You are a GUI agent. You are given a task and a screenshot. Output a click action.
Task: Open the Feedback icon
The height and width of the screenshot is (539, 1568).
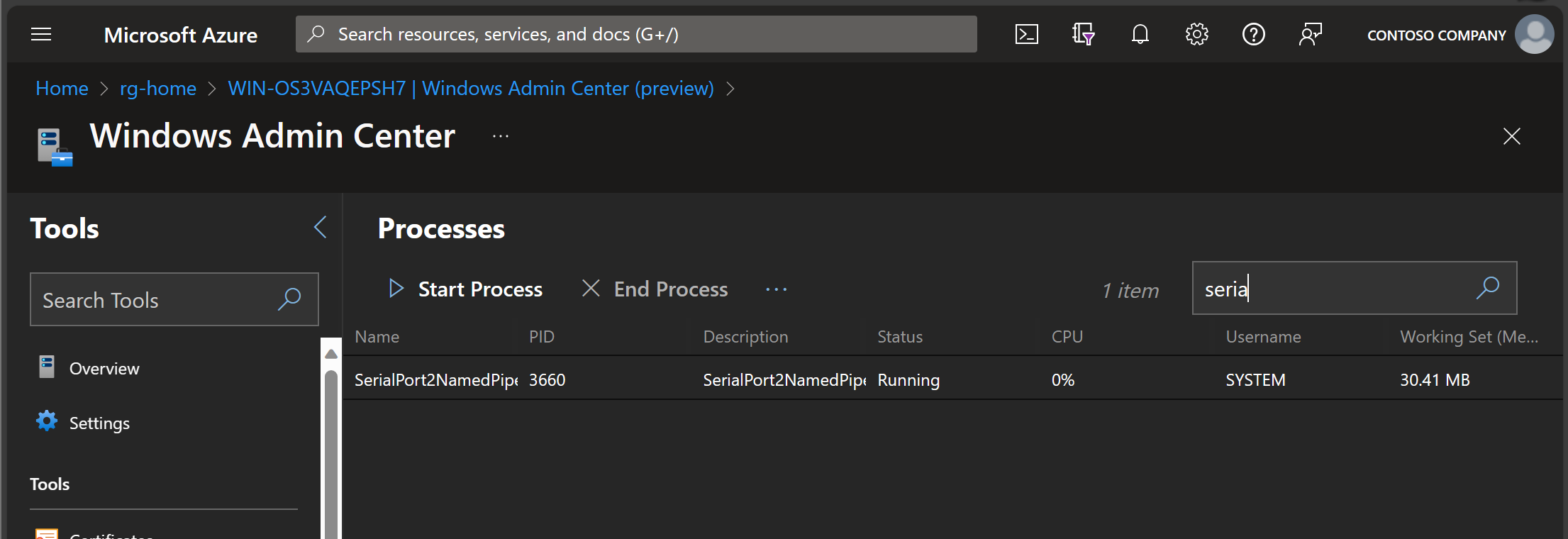click(x=1310, y=34)
